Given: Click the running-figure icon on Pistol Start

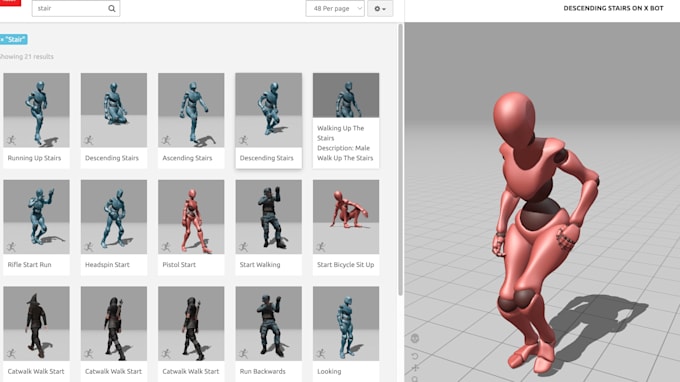Looking at the screenshot, I should click(166, 247).
